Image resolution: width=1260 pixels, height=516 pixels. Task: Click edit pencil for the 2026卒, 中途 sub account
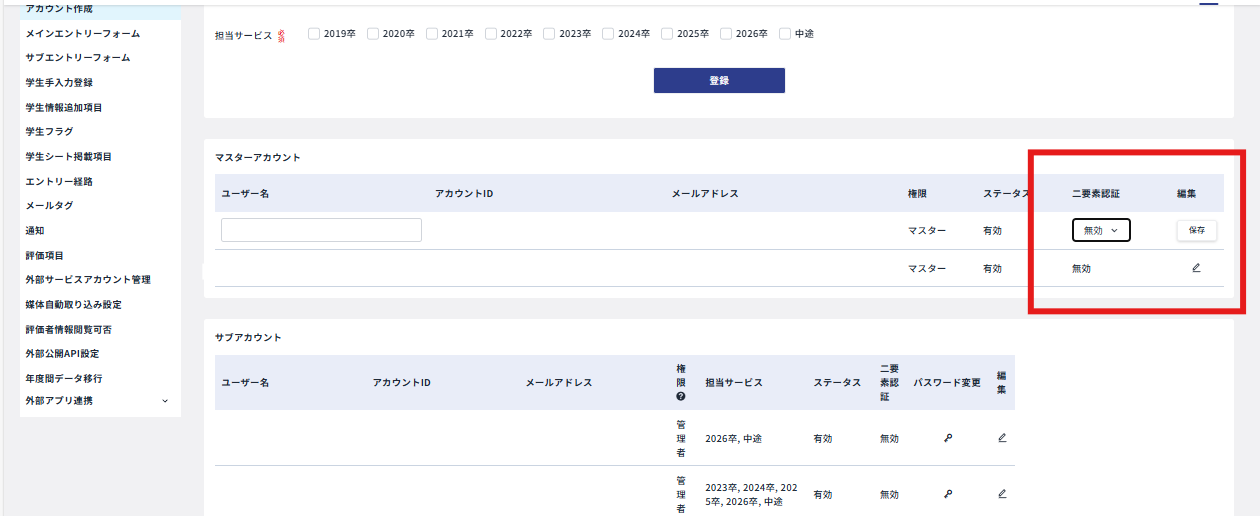[1002, 438]
